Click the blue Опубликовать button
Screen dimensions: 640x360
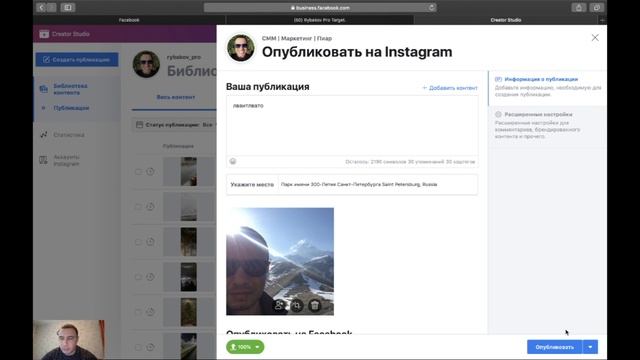554,347
